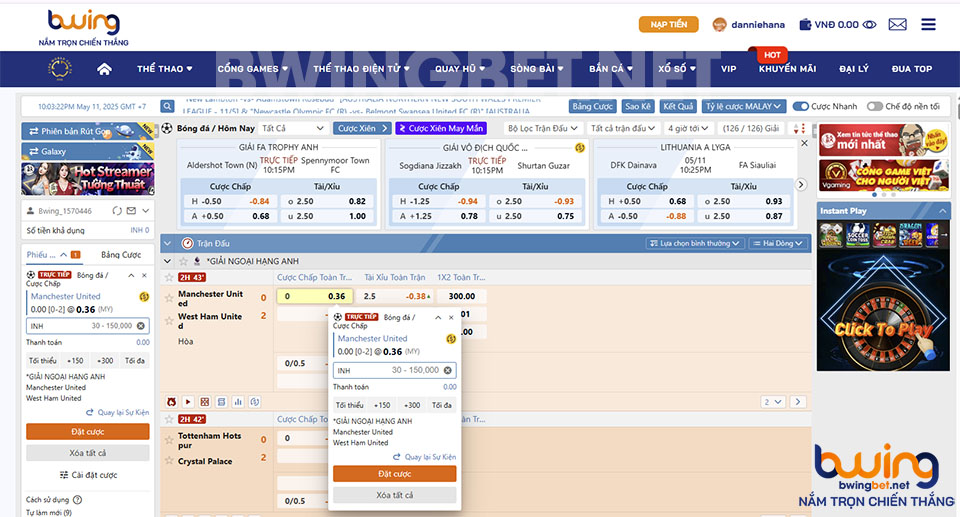This screenshot has height=517, width=960.
Task: Open the mail envelope icon in header
Action: 897,25
